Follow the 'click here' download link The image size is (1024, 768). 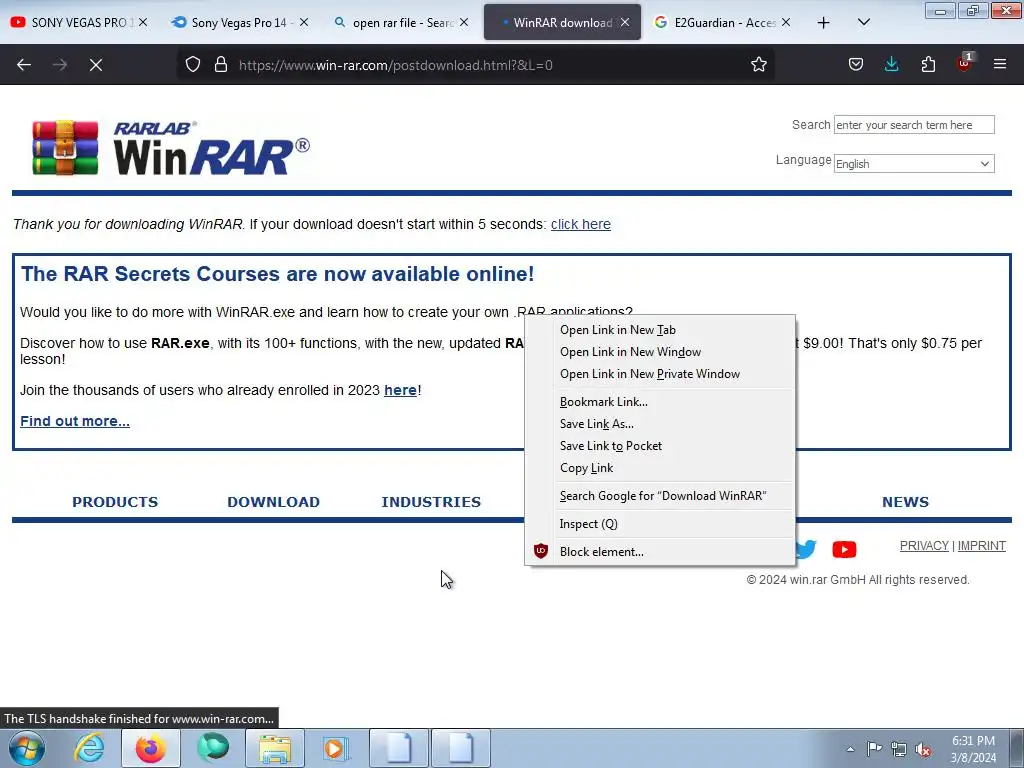[x=581, y=224]
